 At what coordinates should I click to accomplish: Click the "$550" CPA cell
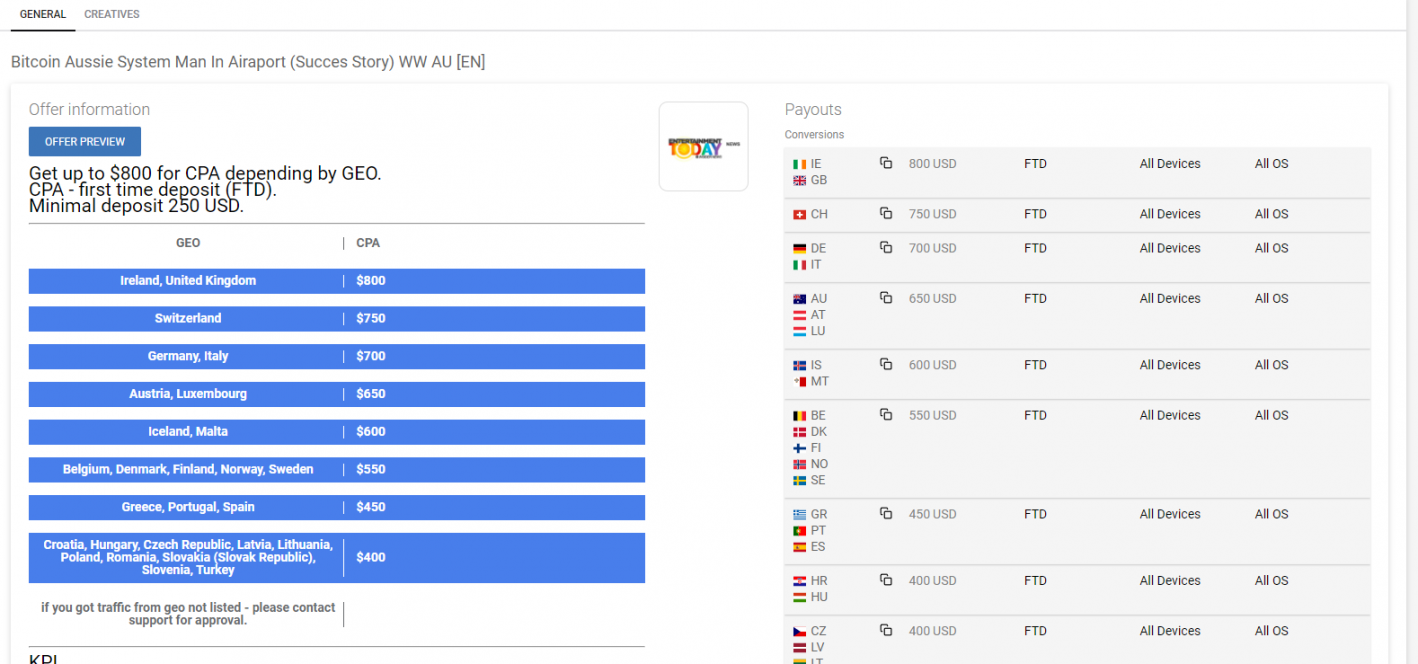[370, 470]
